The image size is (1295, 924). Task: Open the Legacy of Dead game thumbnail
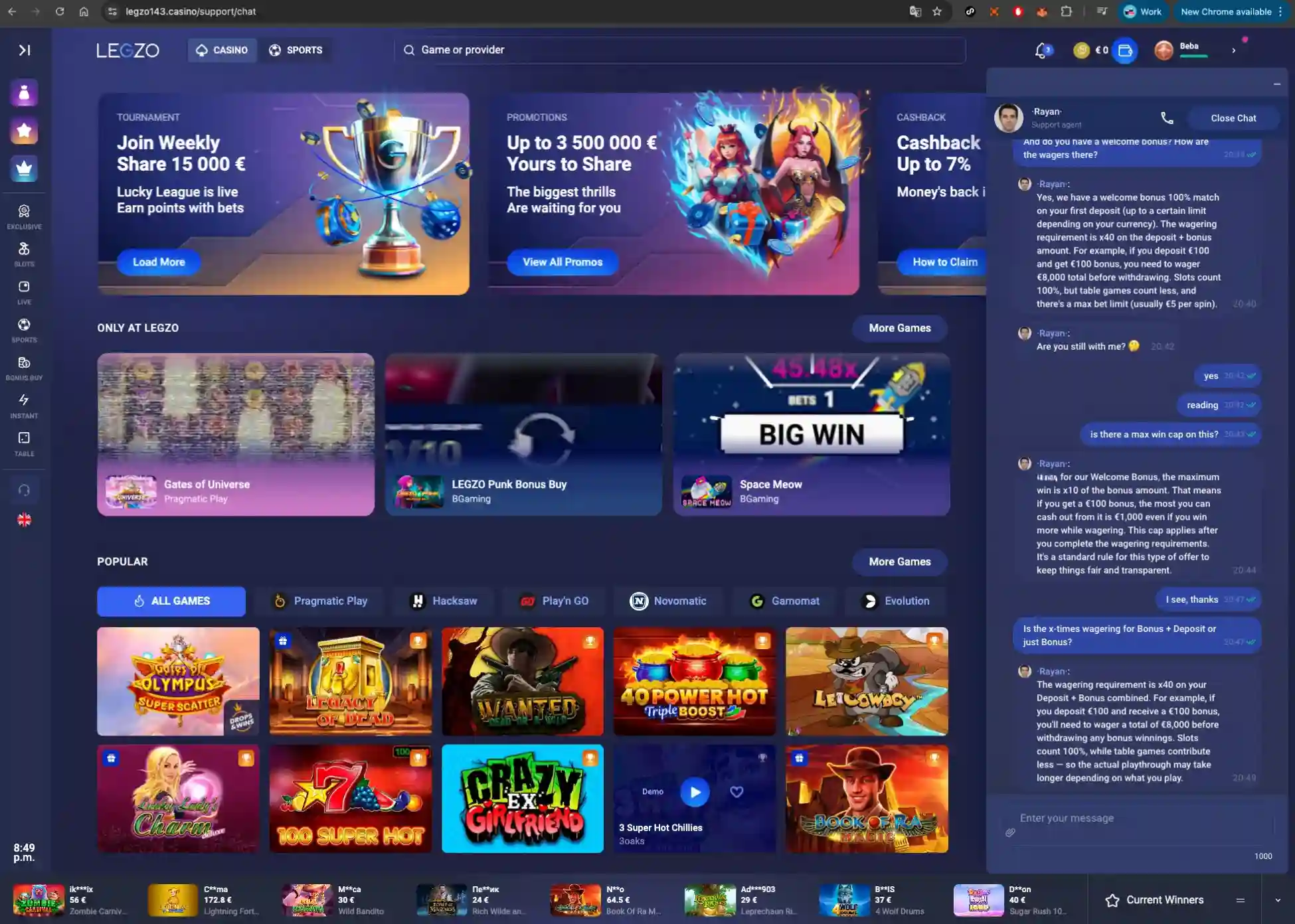(x=351, y=681)
